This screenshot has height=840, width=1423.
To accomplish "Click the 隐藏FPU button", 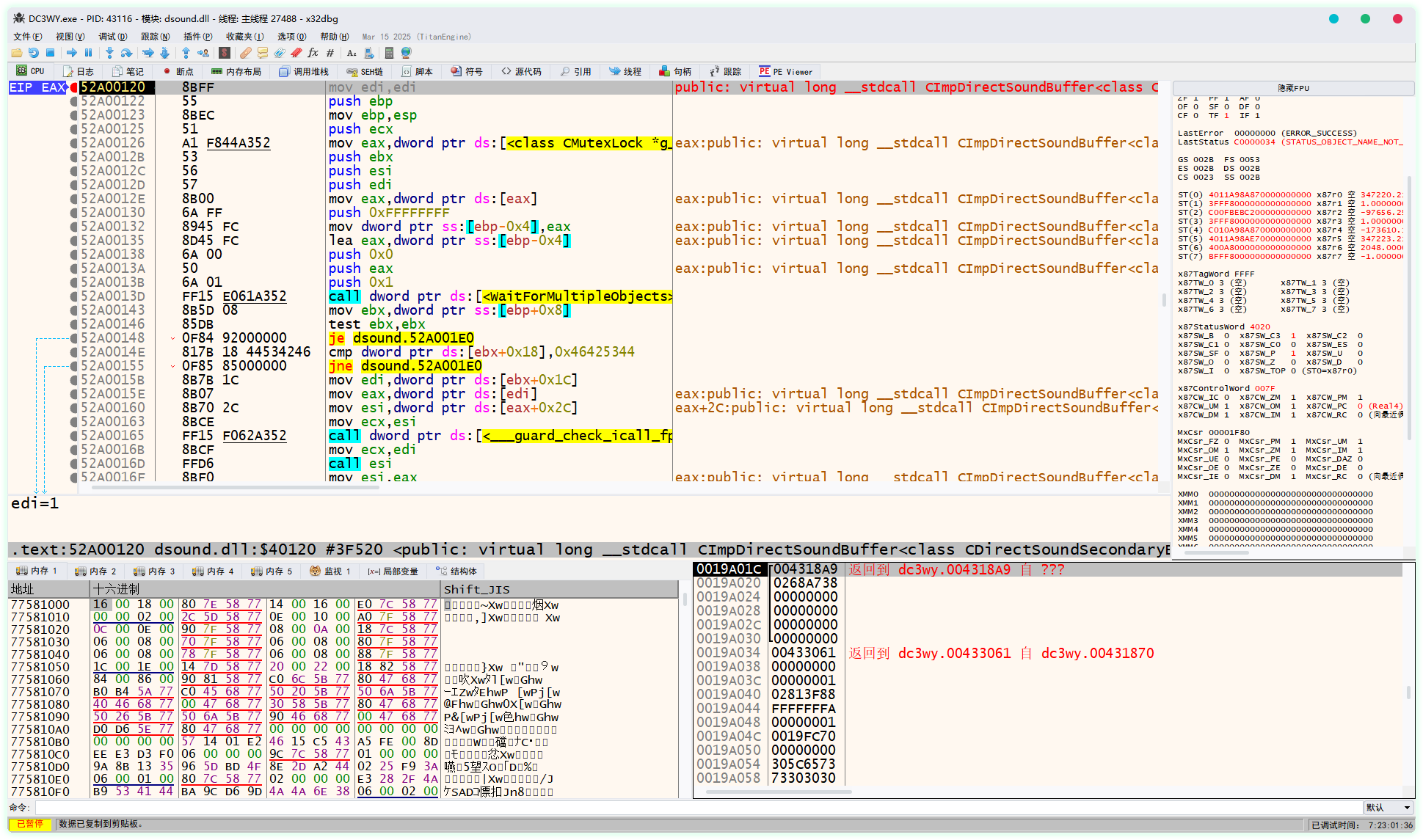I will tap(1293, 88).
